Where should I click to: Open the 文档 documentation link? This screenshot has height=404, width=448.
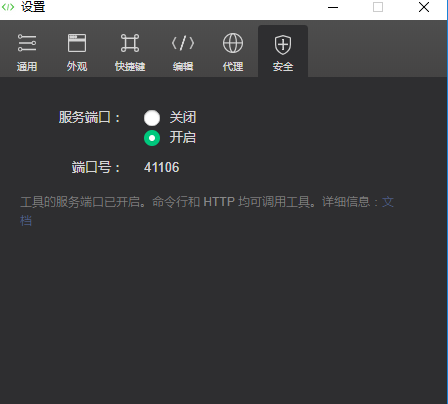(388, 202)
